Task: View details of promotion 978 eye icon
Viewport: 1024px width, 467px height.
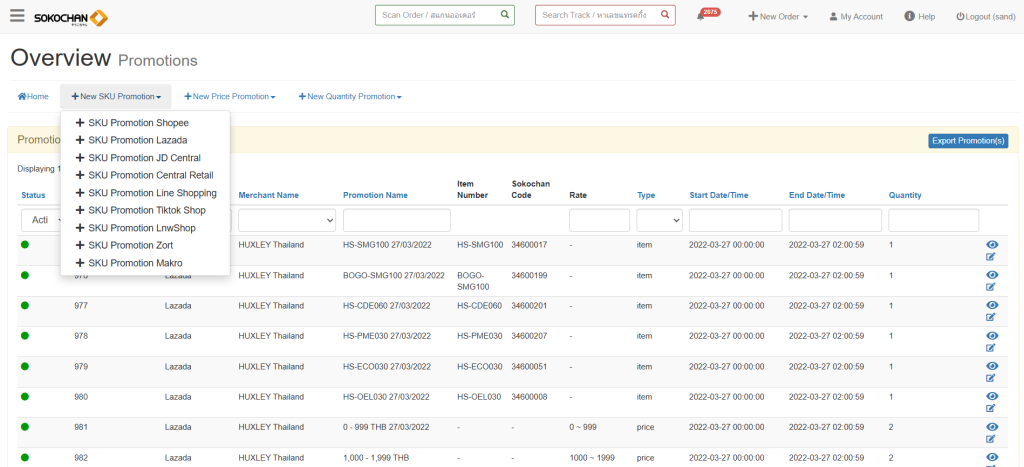Action: point(991,335)
